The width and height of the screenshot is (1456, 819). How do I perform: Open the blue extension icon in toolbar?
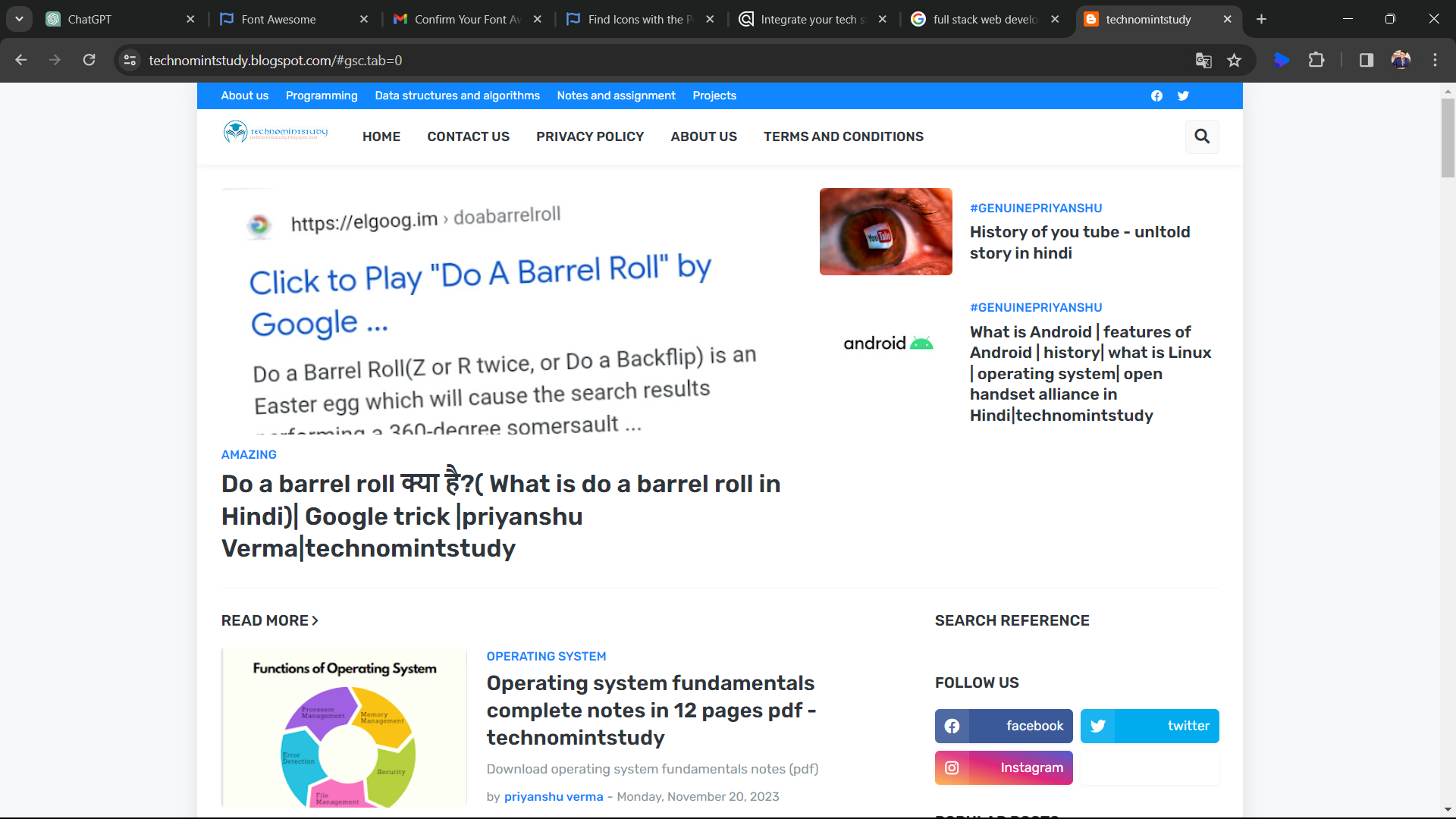click(1282, 60)
